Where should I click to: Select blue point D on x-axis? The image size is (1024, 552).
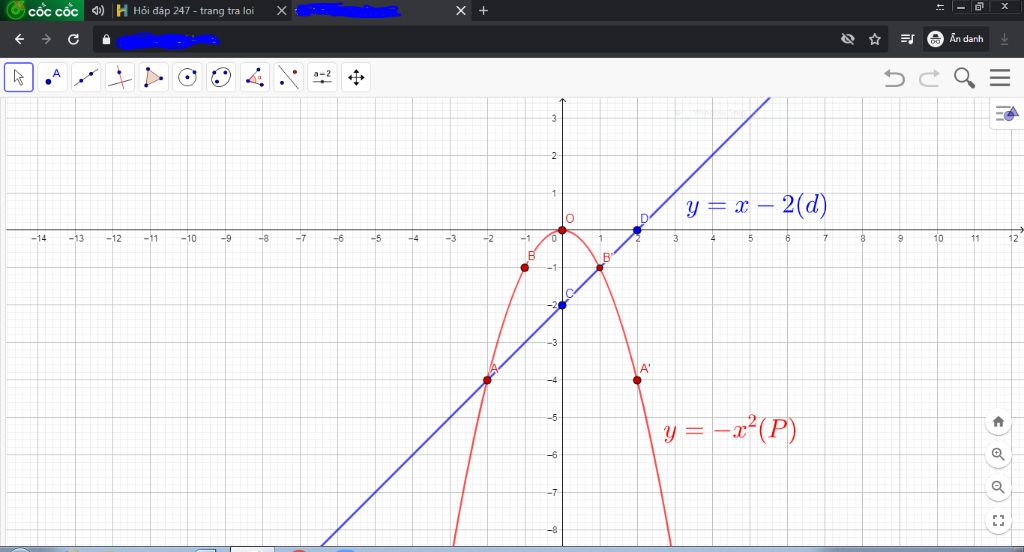coord(637,230)
